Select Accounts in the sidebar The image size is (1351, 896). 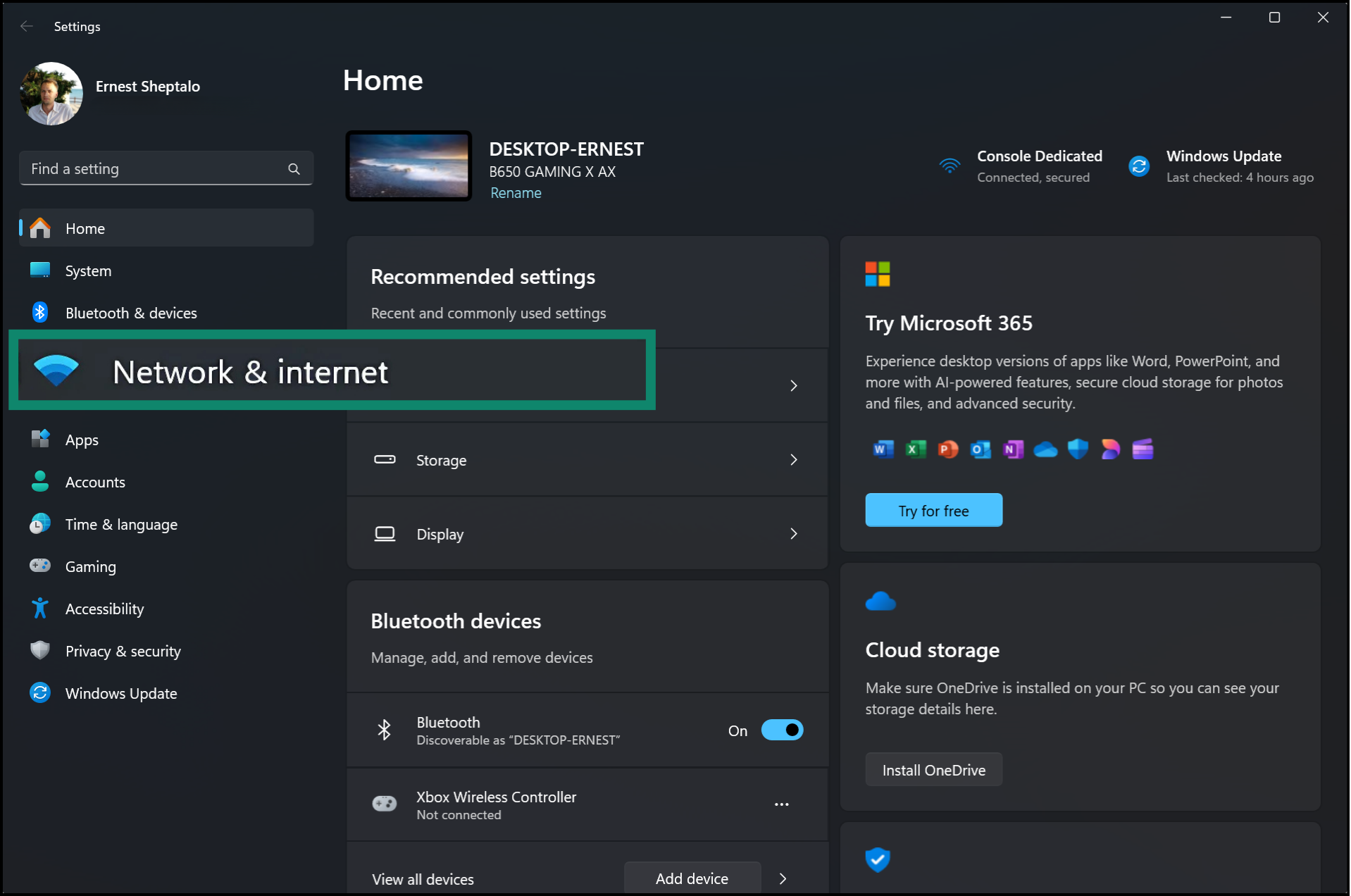pos(40,481)
